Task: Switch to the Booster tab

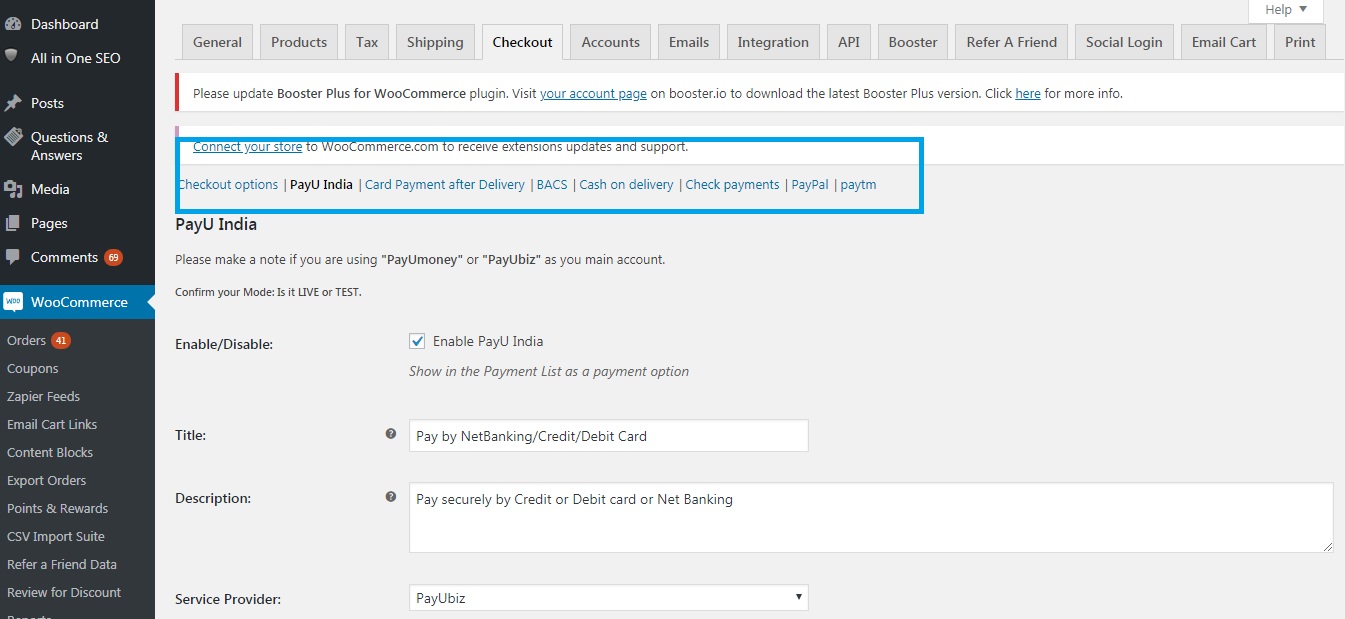Action: coord(913,42)
